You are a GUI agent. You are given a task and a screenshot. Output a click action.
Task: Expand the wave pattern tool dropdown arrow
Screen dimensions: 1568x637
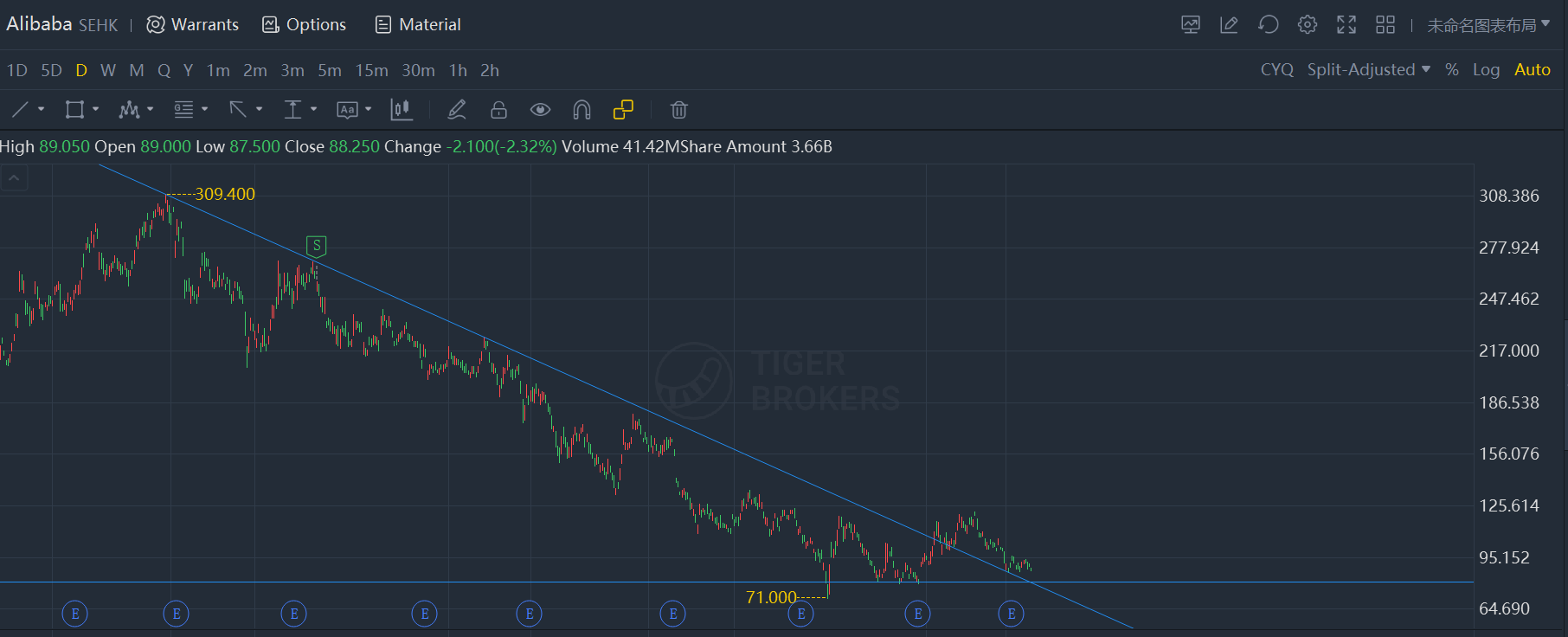(150, 110)
